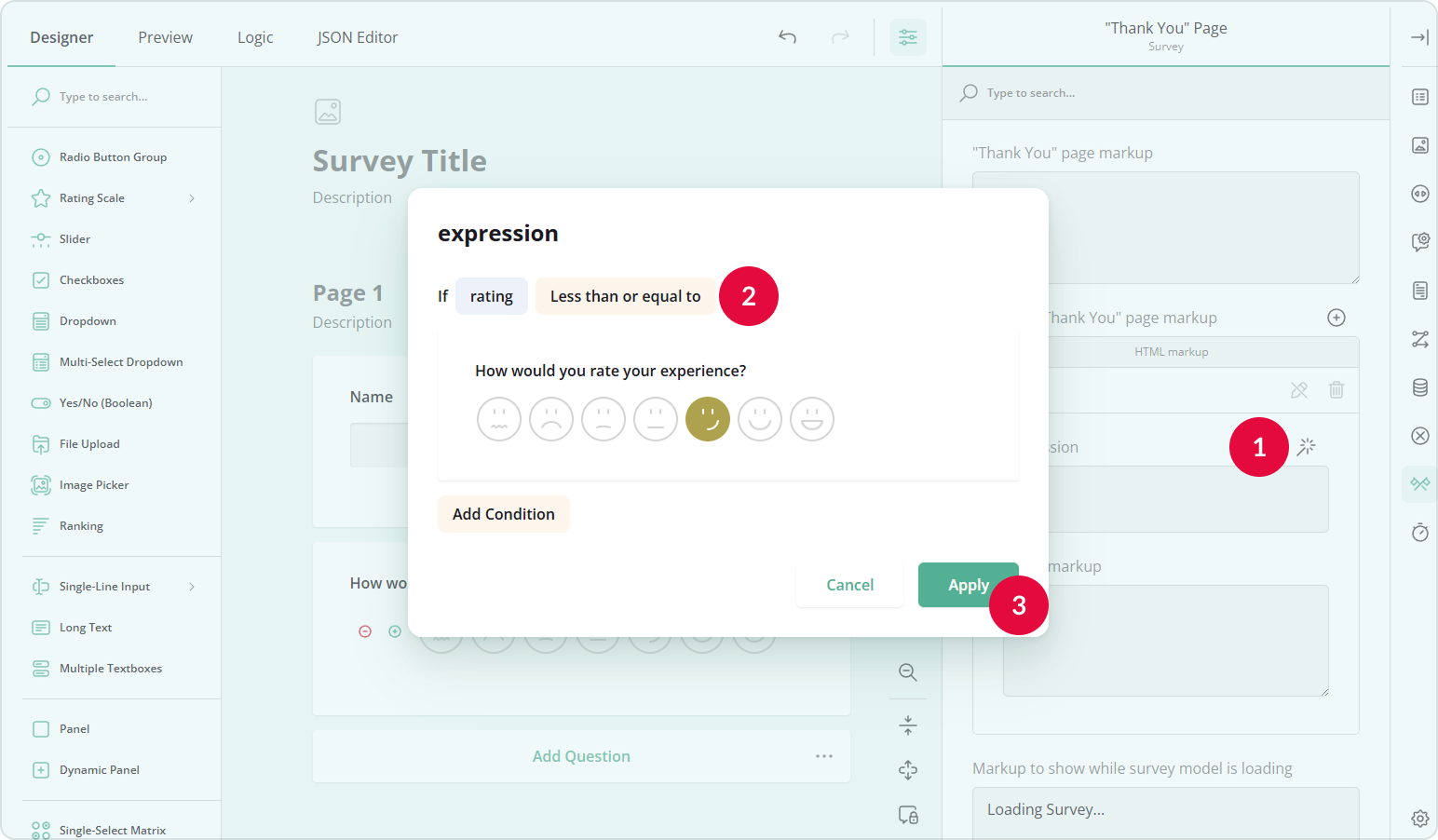Collapse the property grid with the arrow icon

coord(1419,37)
